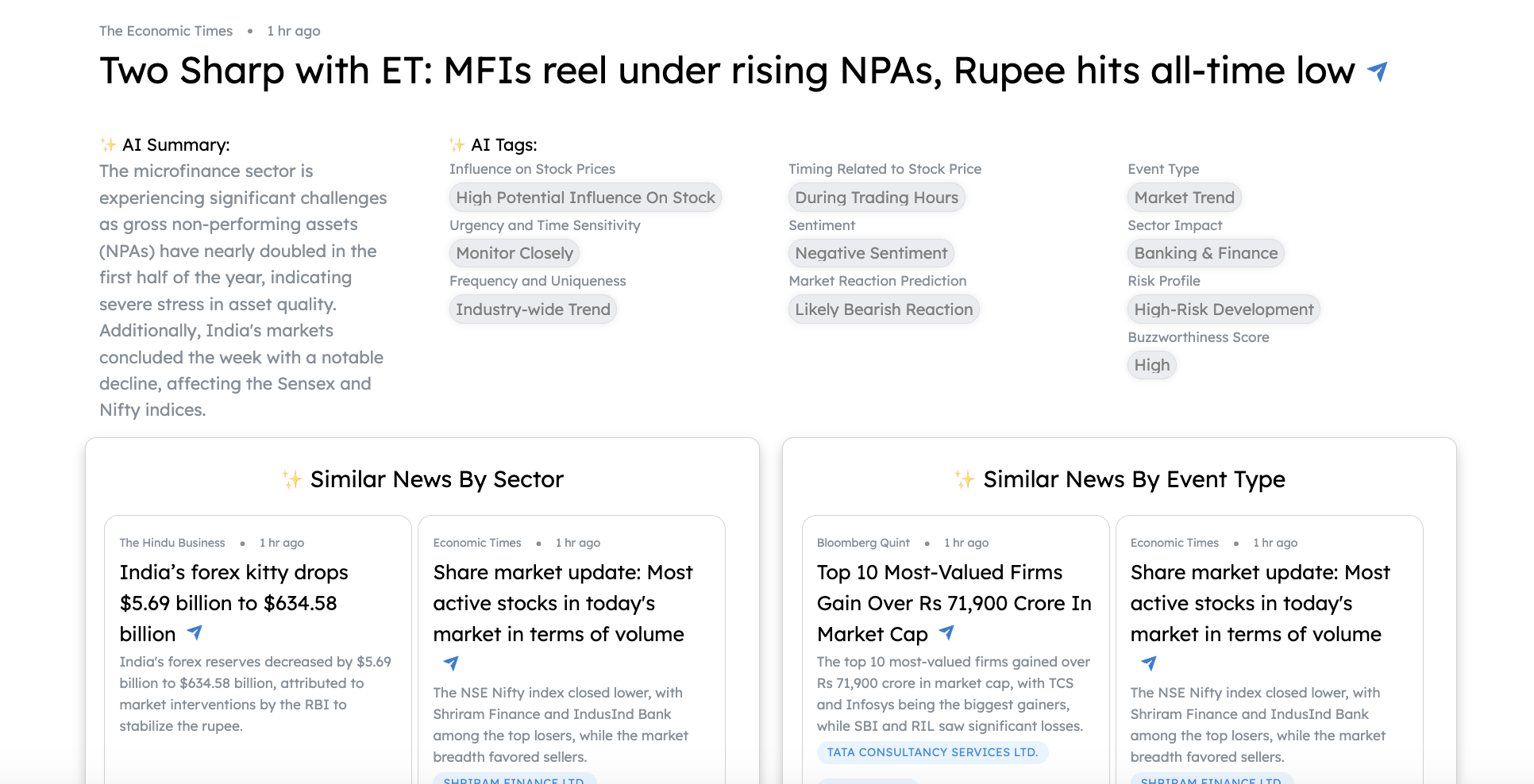
Task: Open the Two Sharp with ET headline
Action: click(727, 71)
